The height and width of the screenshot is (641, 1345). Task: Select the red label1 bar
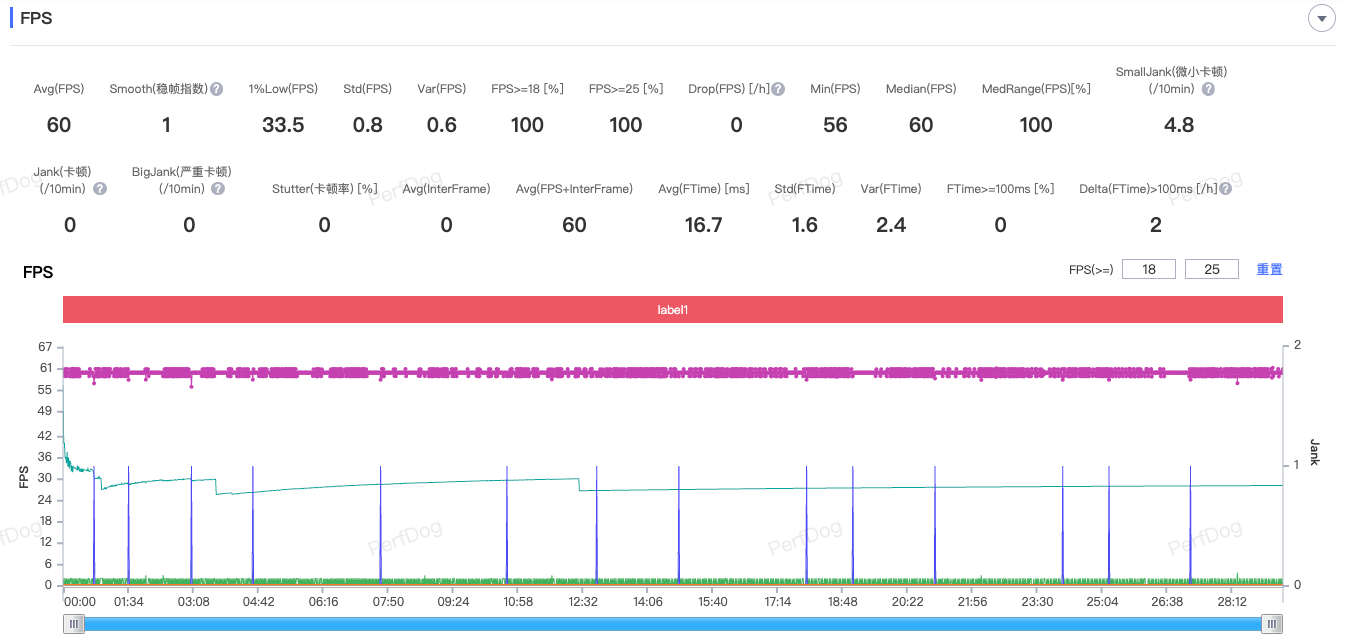click(x=672, y=310)
